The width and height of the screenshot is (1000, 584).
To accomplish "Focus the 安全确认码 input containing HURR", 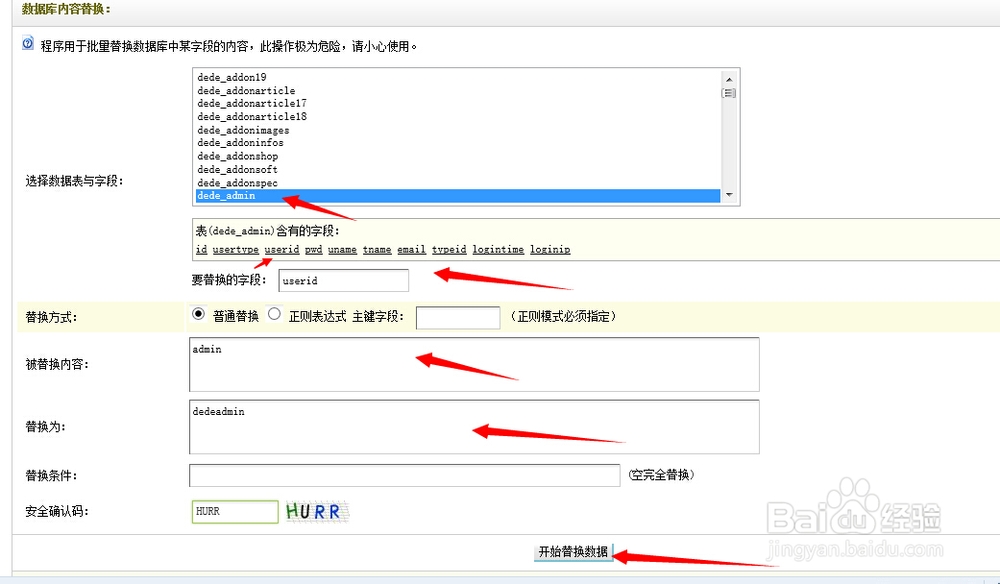I will 235,511.
